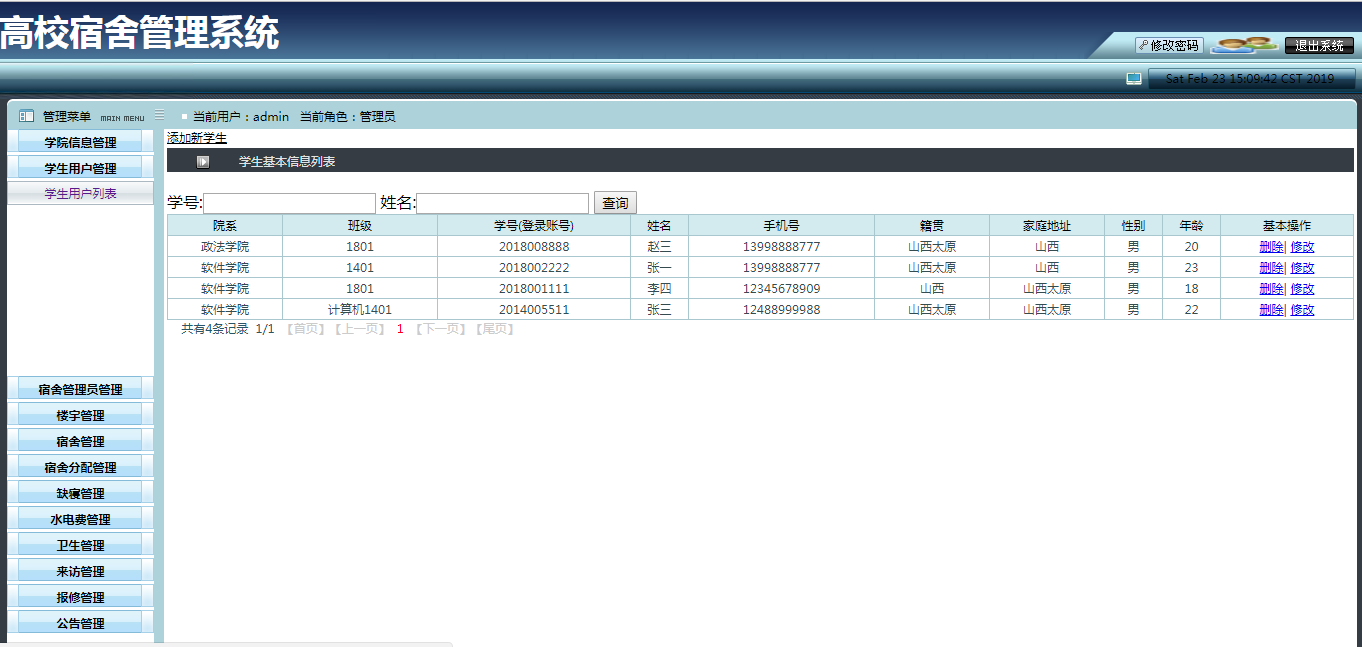
Task: Open 楼宇管理 menu
Action: (80, 415)
